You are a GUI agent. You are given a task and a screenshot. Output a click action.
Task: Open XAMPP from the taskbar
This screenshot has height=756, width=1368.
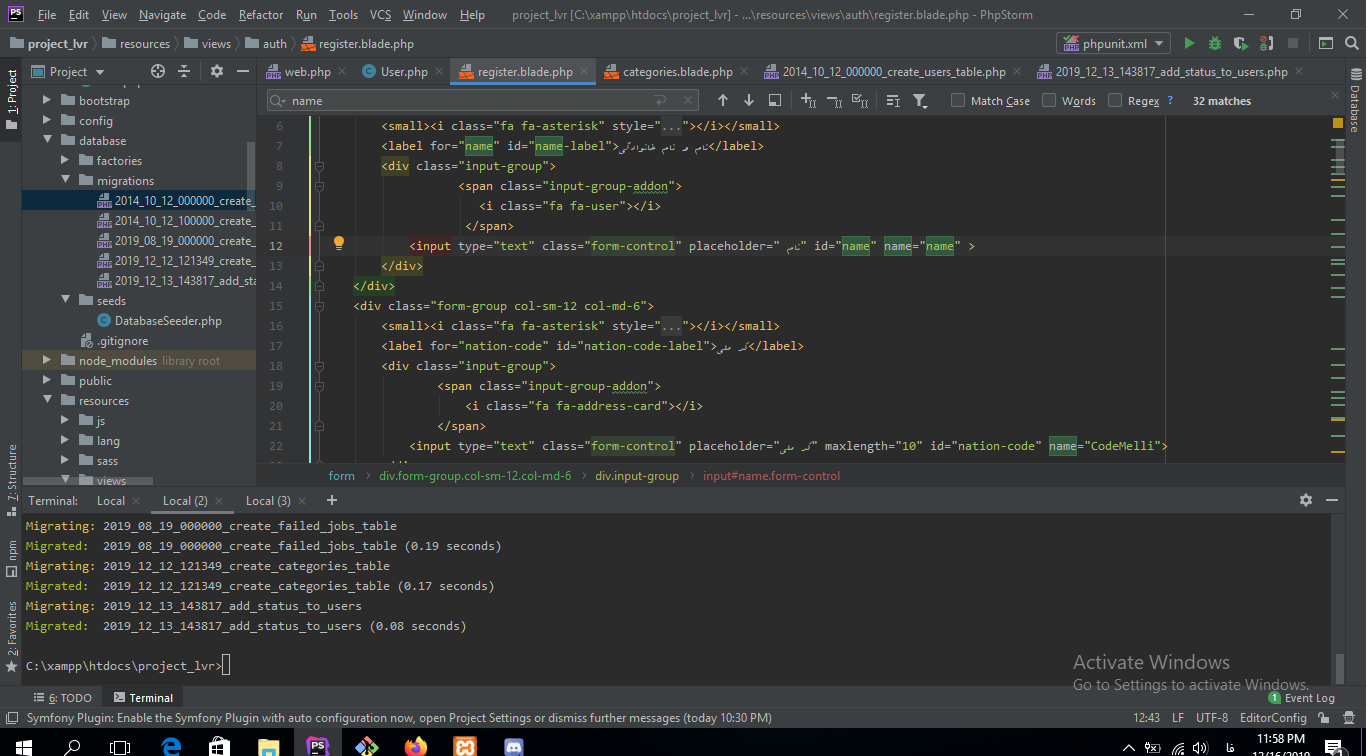pos(465,746)
